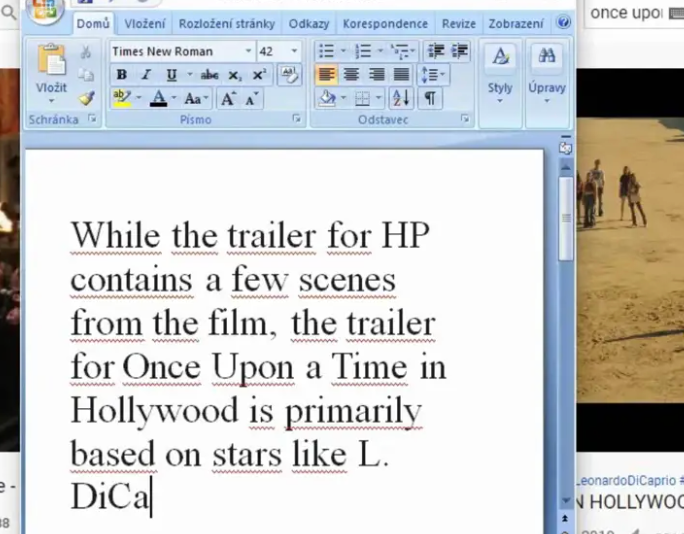Open the Borders dropdown arrow
Screen dimensions: 684x534
pyautogui.click(x=379, y=98)
